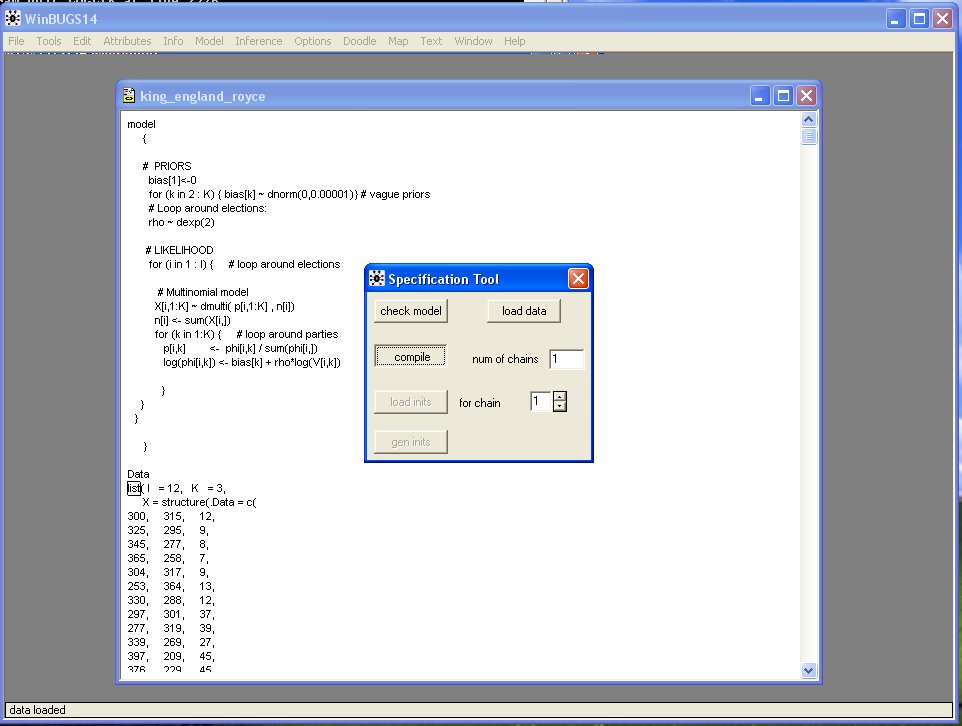This screenshot has height=726, width=962.
Task: Open the File menu
Action: point(16,41)
